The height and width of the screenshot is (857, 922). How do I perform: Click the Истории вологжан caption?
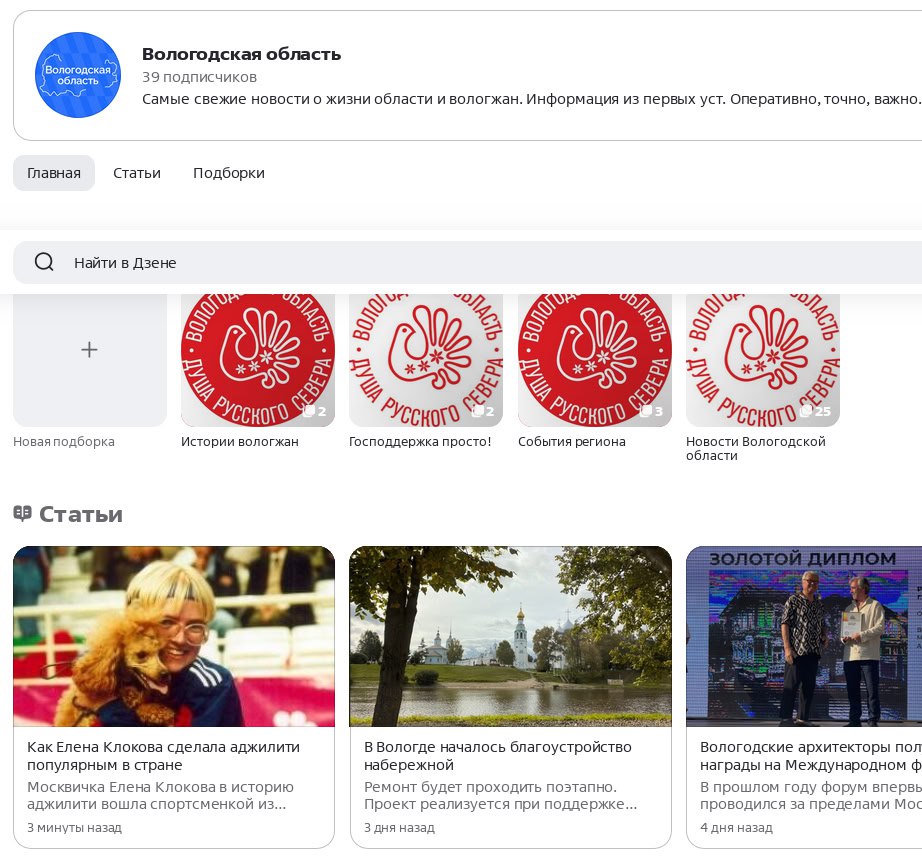pos(240,441)
